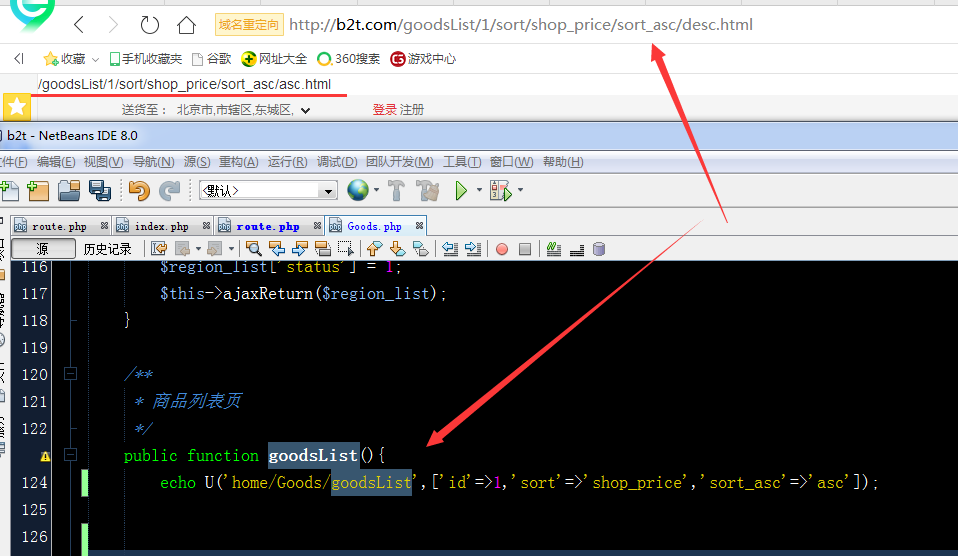
Task: Click the Build Project hammer icon
Action: click(x=396, y=190)
